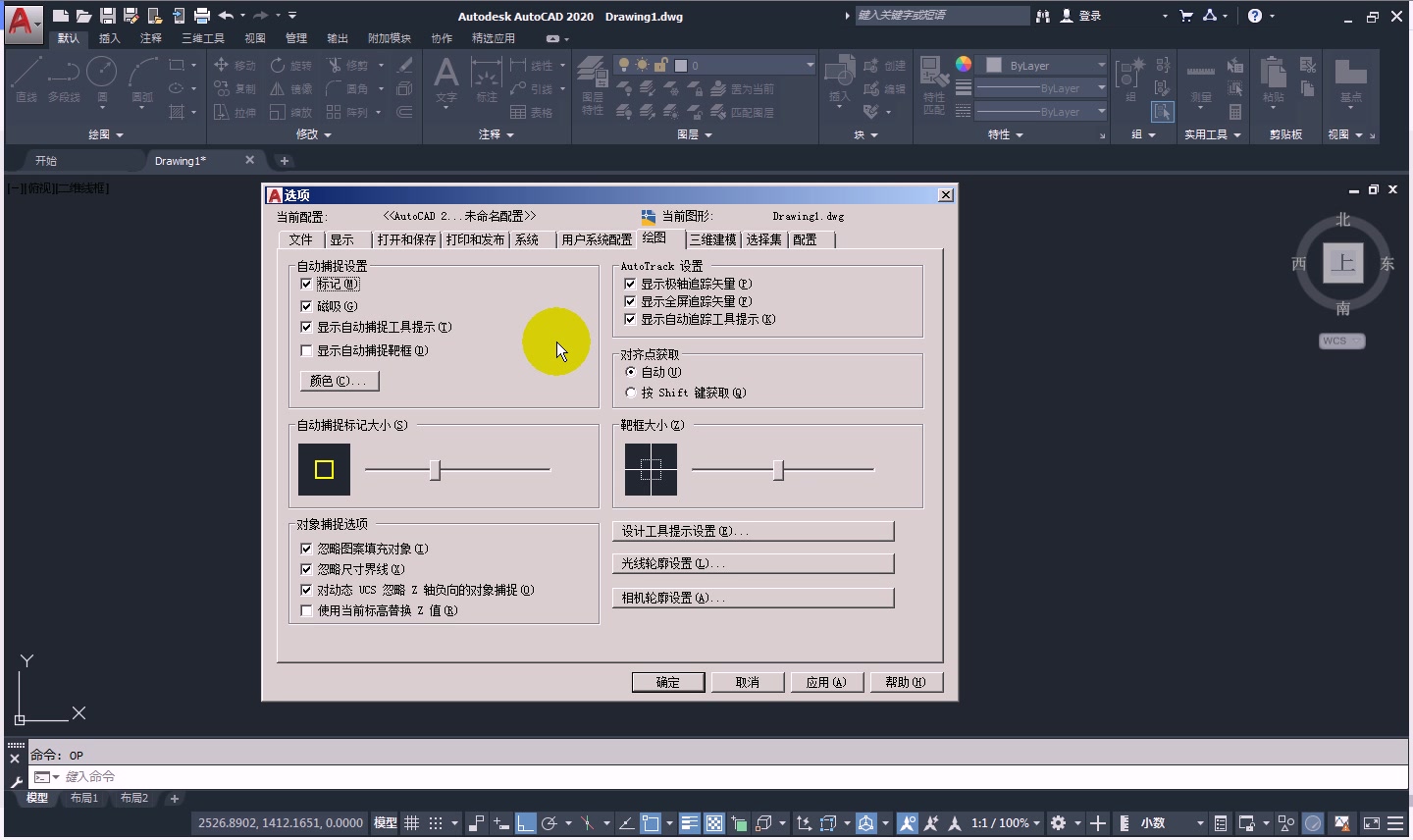The width and height of the screenshot is (1413, 840).
Task: Select the Circle (圆) tool
Action: point(102,79)
